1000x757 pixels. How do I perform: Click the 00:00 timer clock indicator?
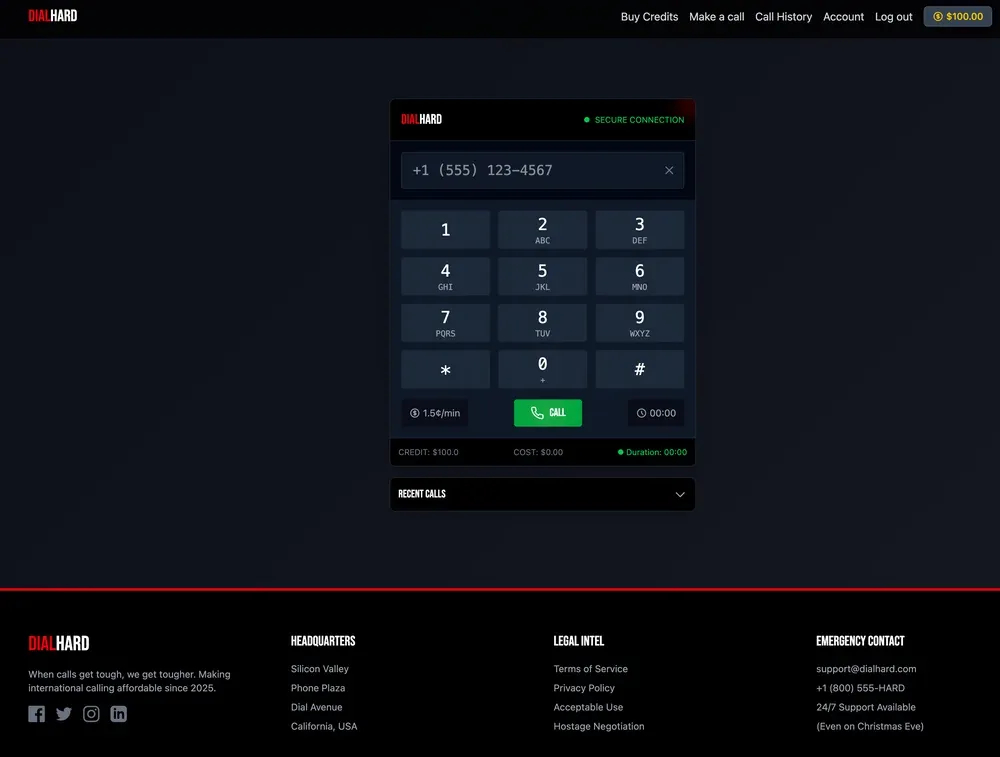coord(656,413)
